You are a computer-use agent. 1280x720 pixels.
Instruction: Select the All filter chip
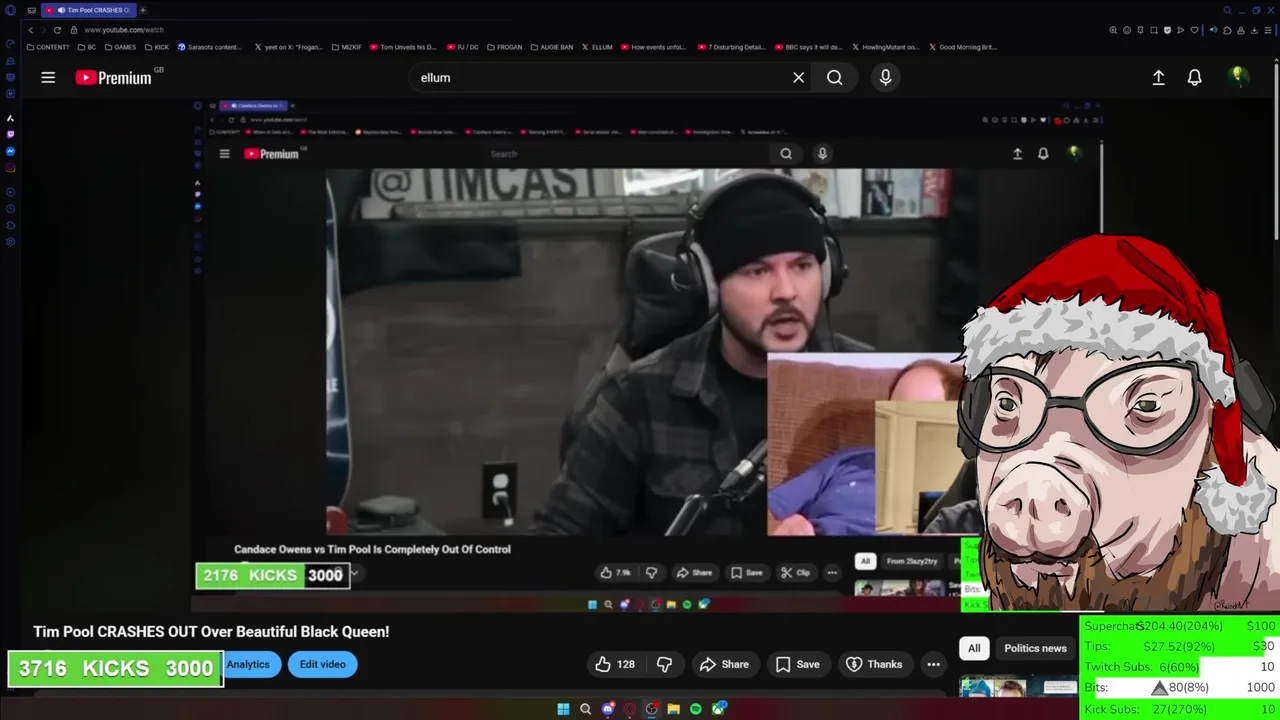coord(974,648)
